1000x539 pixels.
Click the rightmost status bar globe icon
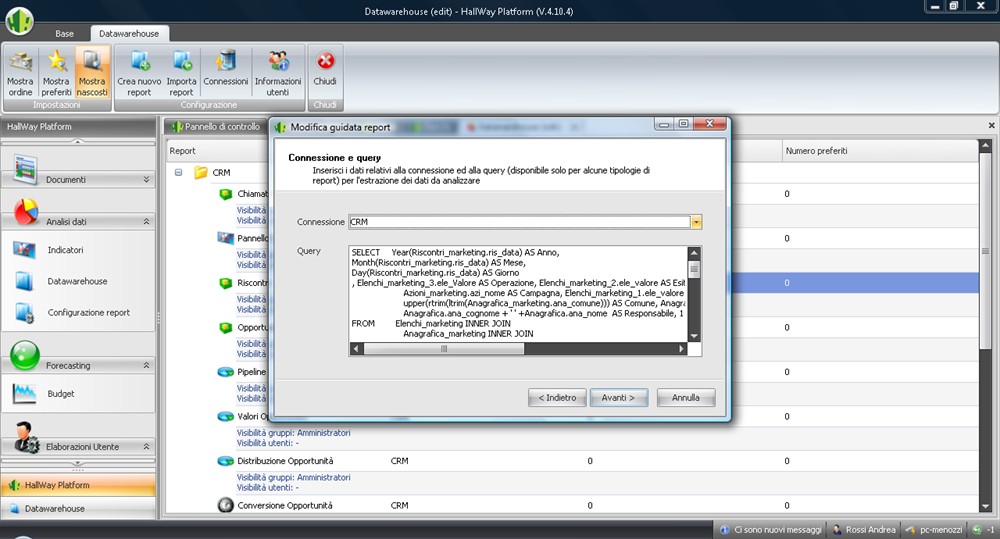[977, 529]
